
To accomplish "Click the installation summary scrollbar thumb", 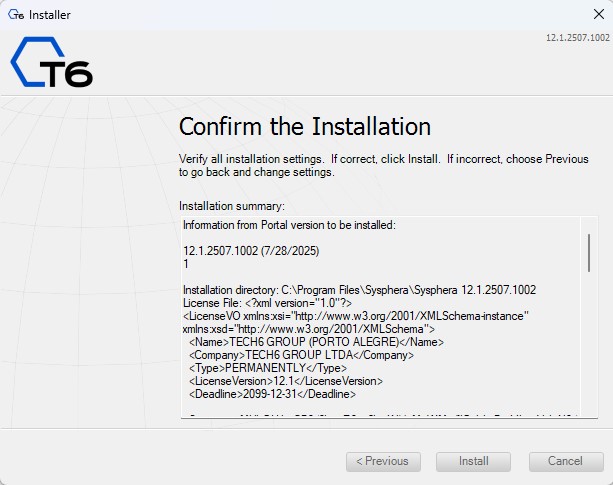I will (x=589, y=253).
